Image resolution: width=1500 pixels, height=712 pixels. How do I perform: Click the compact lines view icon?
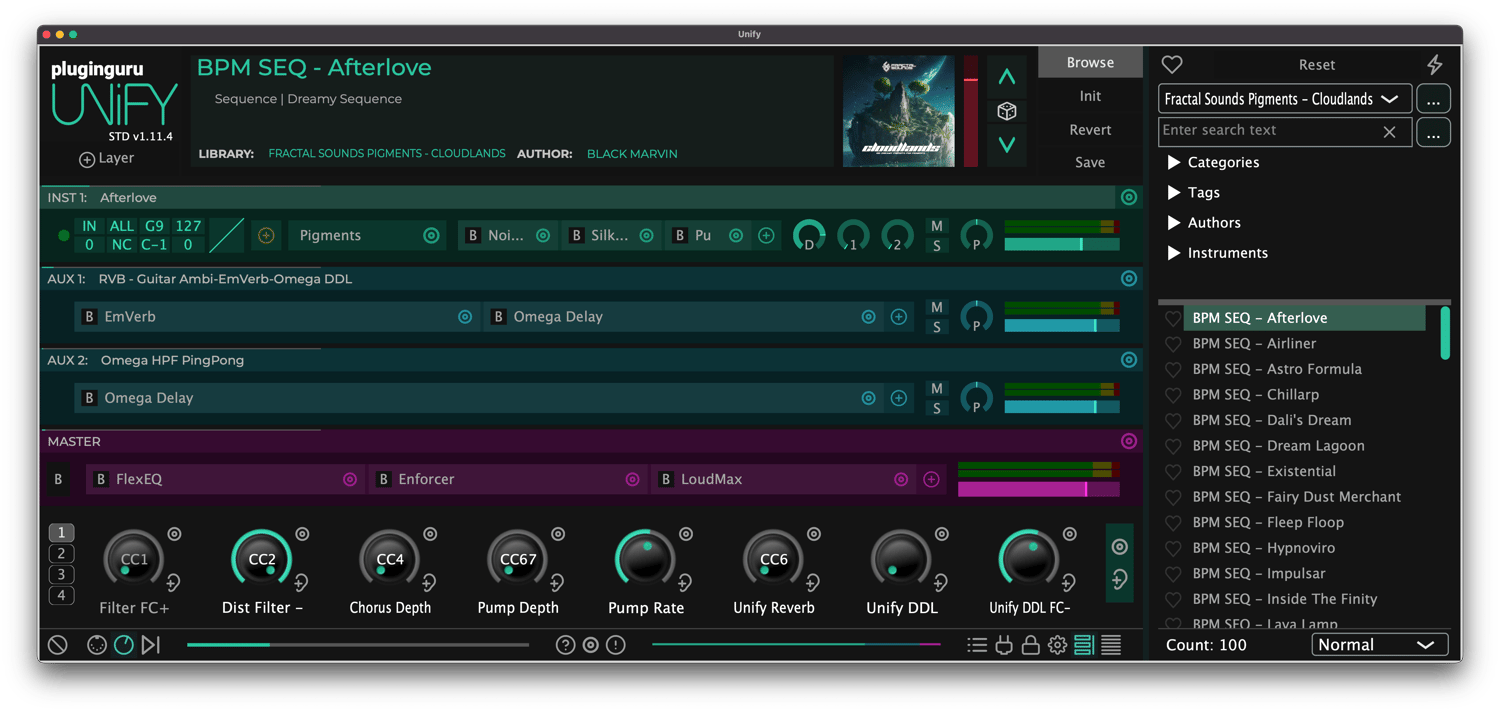click(x=1111, y=645)
